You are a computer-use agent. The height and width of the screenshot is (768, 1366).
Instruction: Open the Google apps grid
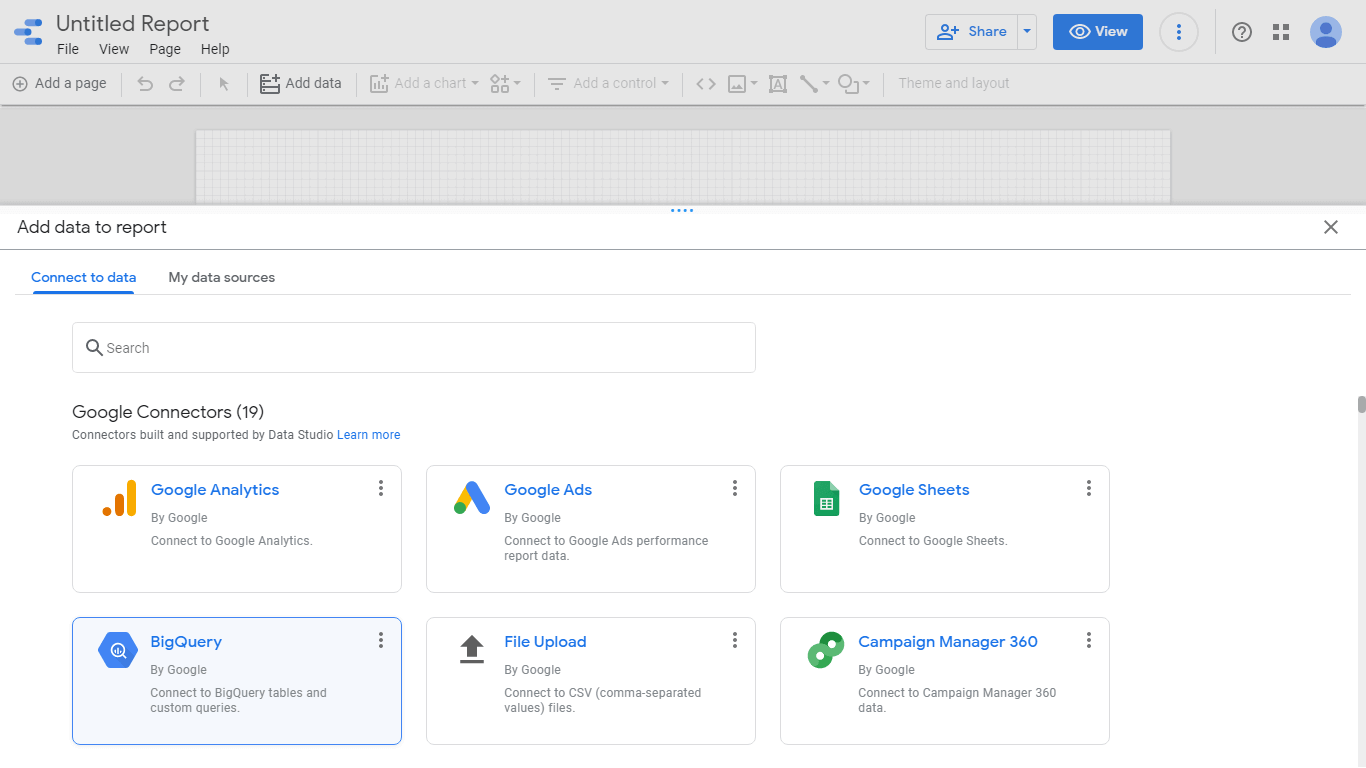(x=1281, y=32)
